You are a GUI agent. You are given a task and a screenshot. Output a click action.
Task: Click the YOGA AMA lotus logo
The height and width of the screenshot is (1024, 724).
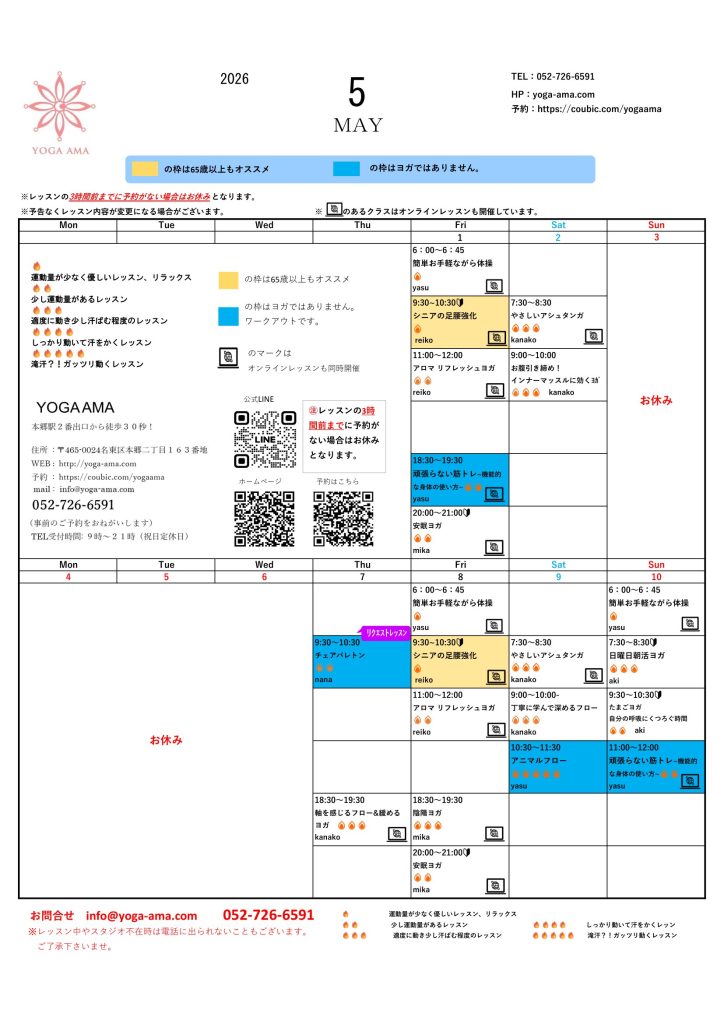point(60,102)
